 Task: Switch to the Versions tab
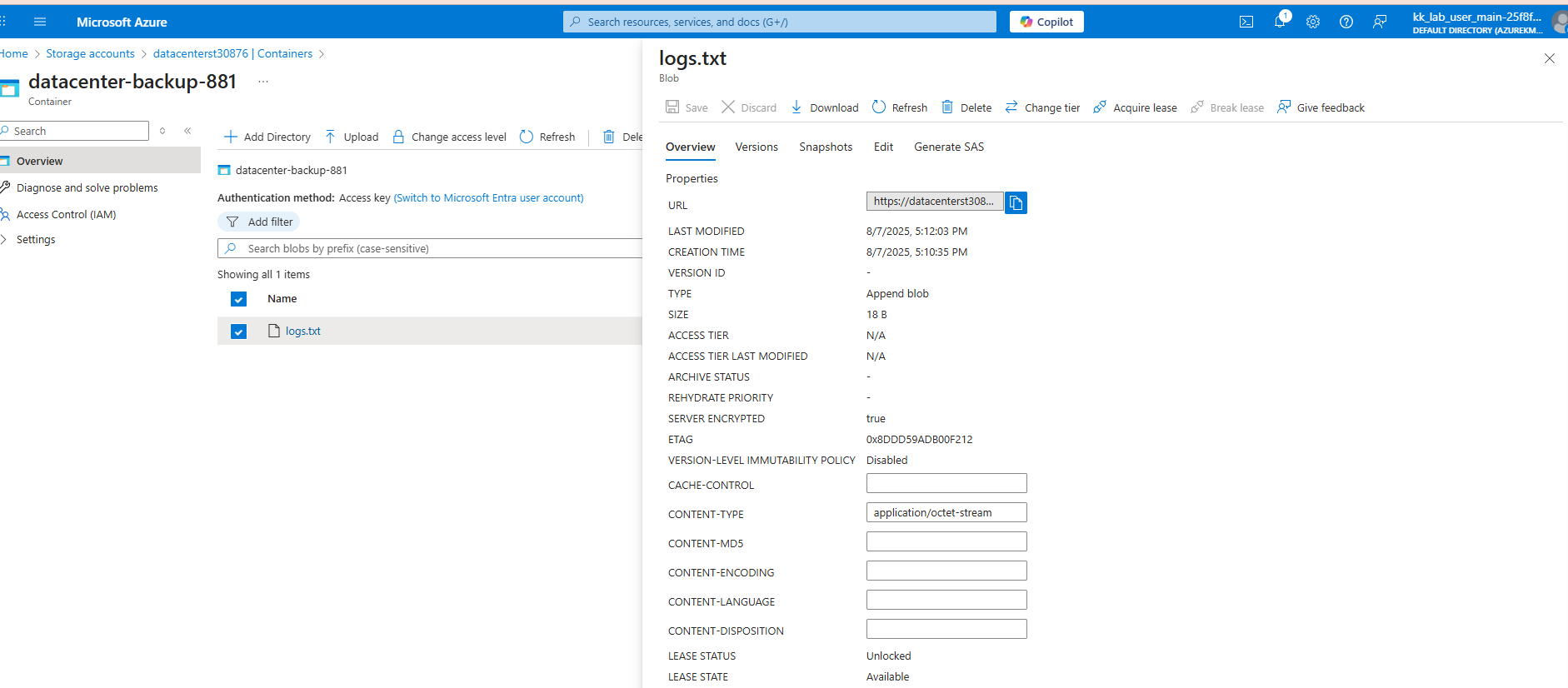tap(757, 147)
